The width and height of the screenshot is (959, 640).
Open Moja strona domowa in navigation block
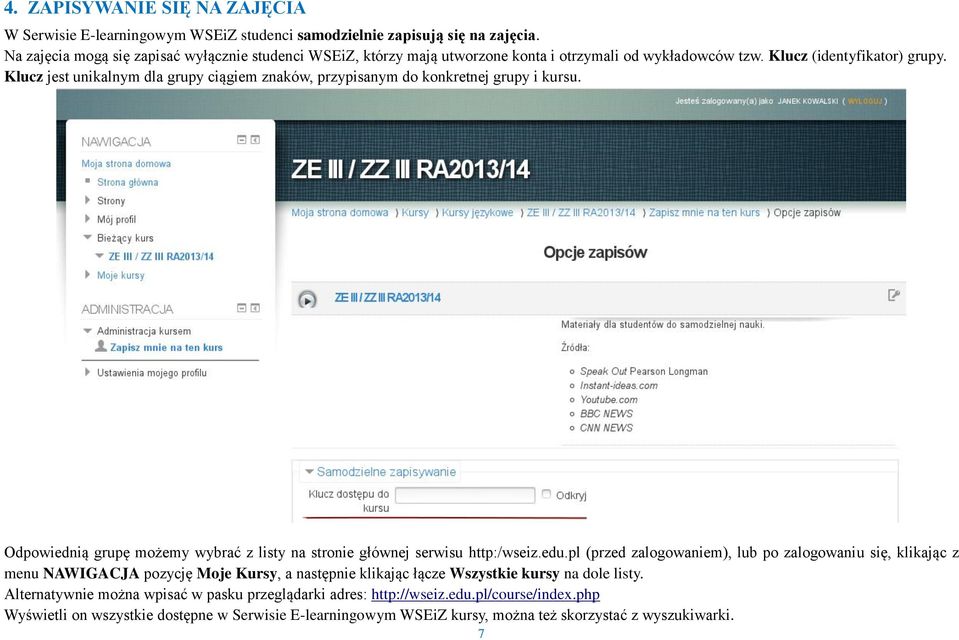[126, 163]
